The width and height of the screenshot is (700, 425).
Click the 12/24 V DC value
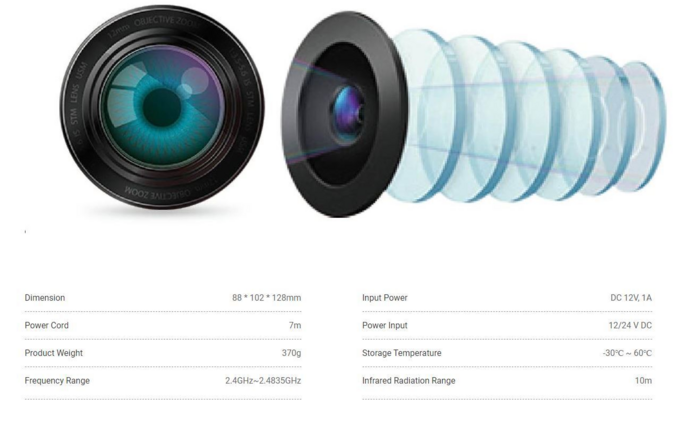point(630,325)
